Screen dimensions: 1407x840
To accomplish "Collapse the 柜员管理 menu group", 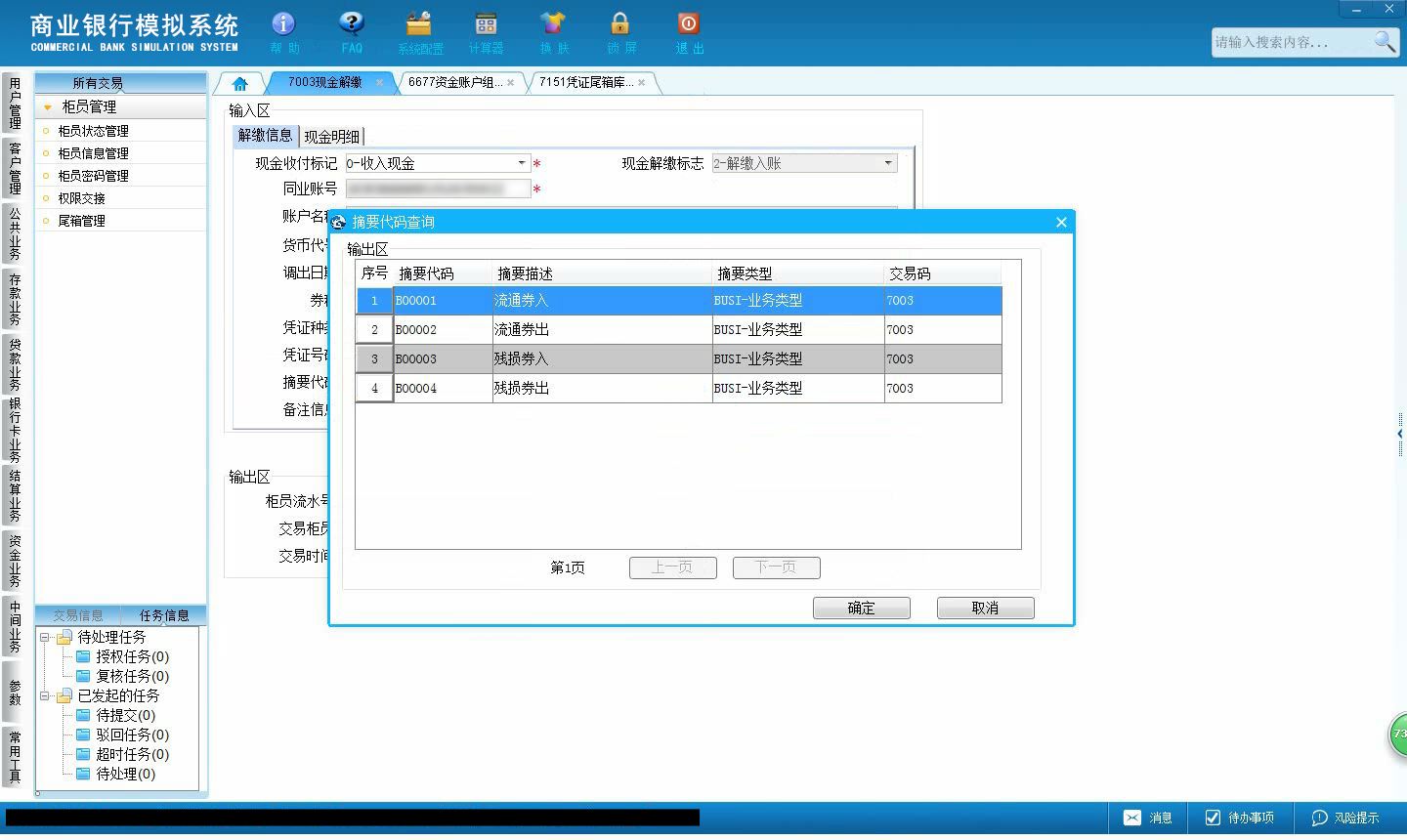I will 47,107.
